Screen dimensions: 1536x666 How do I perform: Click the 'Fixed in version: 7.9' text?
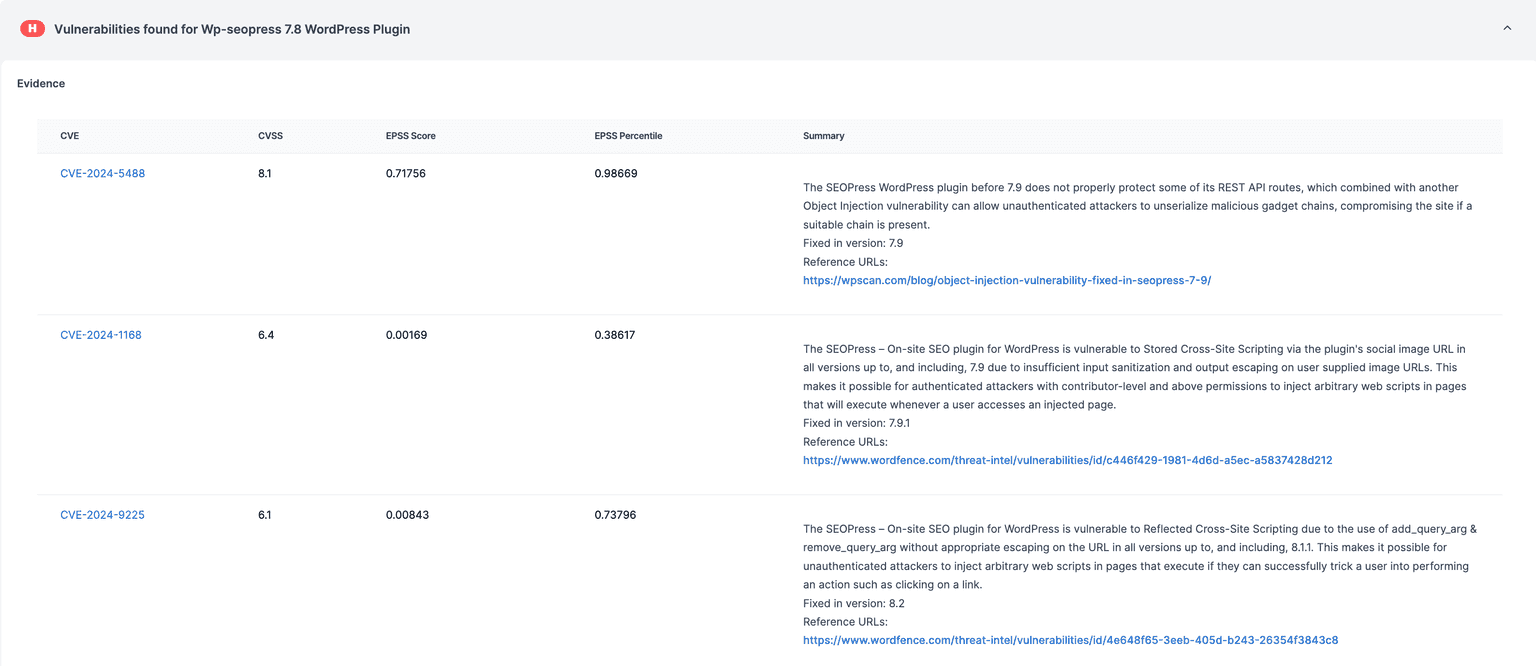click(851, 242)
